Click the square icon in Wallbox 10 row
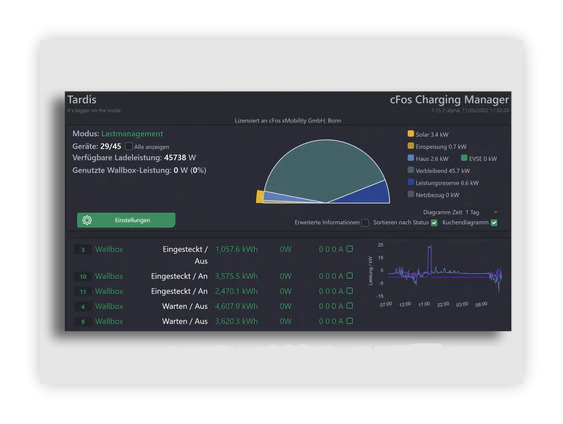Image resolution: width=563 pixels, height=424 pixels. [350, 276]
